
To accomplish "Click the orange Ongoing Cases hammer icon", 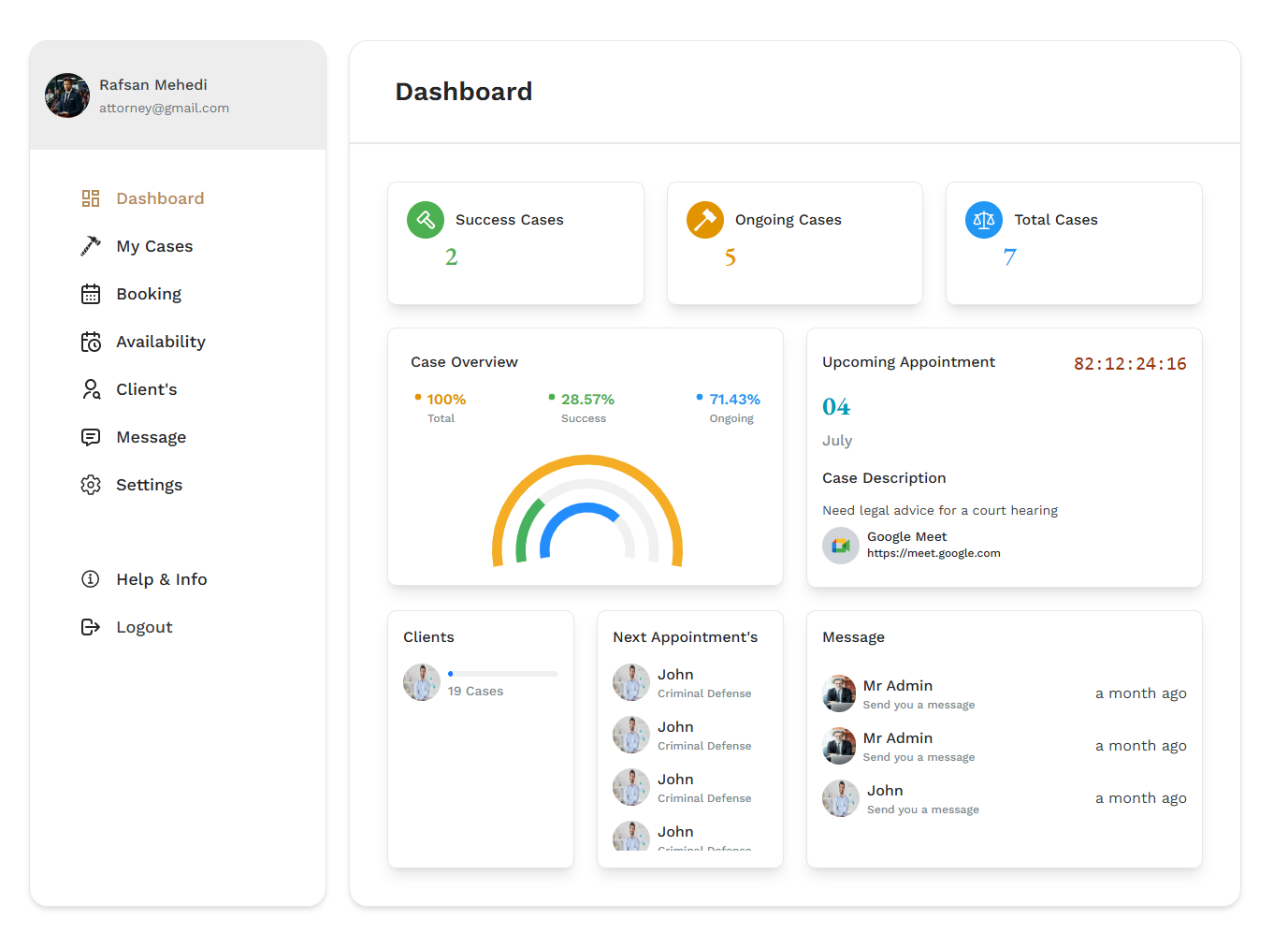I will 705,220.
